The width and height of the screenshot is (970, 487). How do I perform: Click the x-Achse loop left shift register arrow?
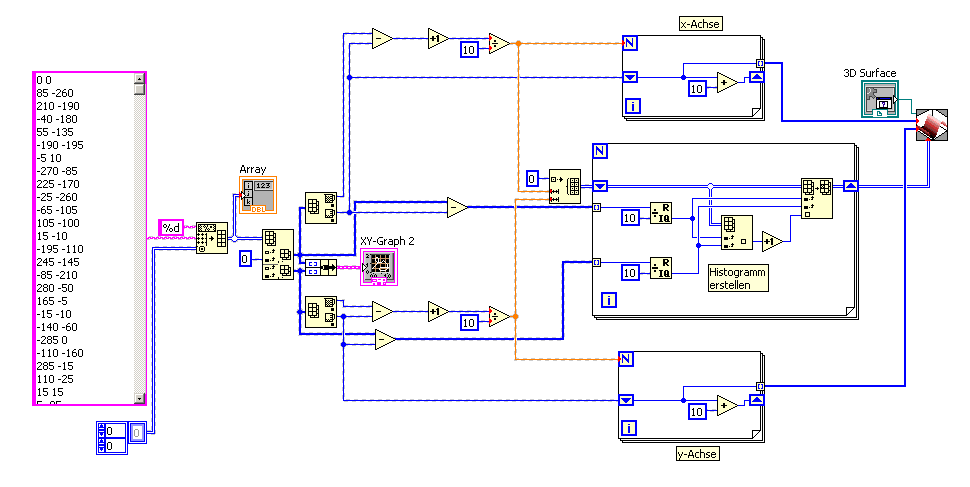630,77
